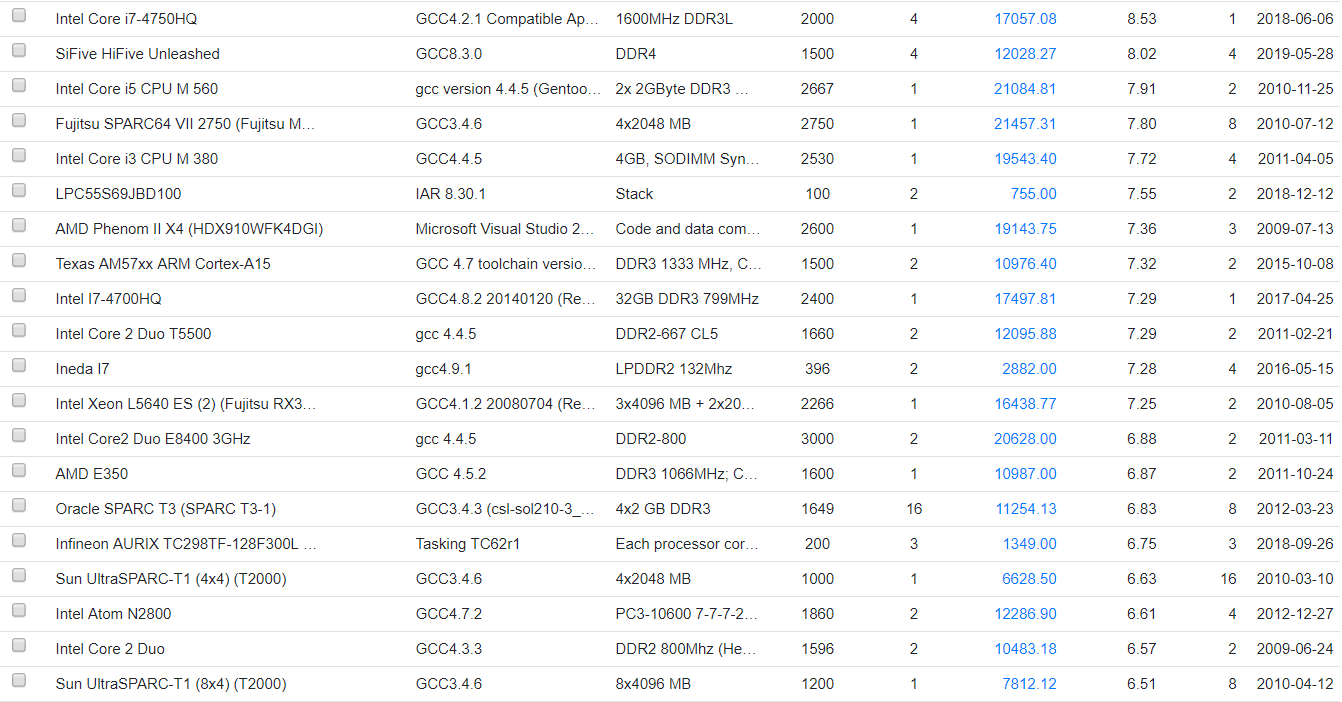Check the Texas AM57xx ARM Cortex-A15 checkbox
Screen dimensions: 1342x702
(x=19, y=261)
